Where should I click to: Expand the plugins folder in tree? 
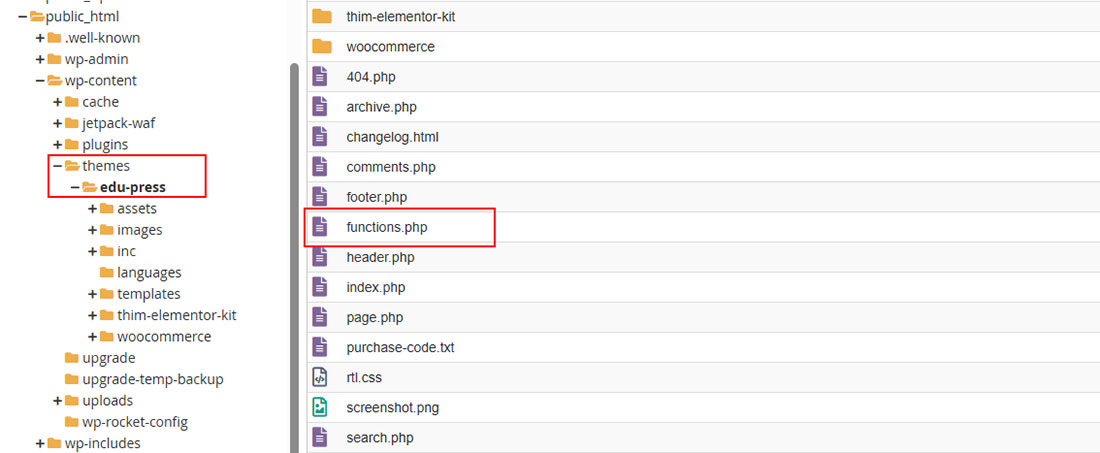(x=58, y=145)
